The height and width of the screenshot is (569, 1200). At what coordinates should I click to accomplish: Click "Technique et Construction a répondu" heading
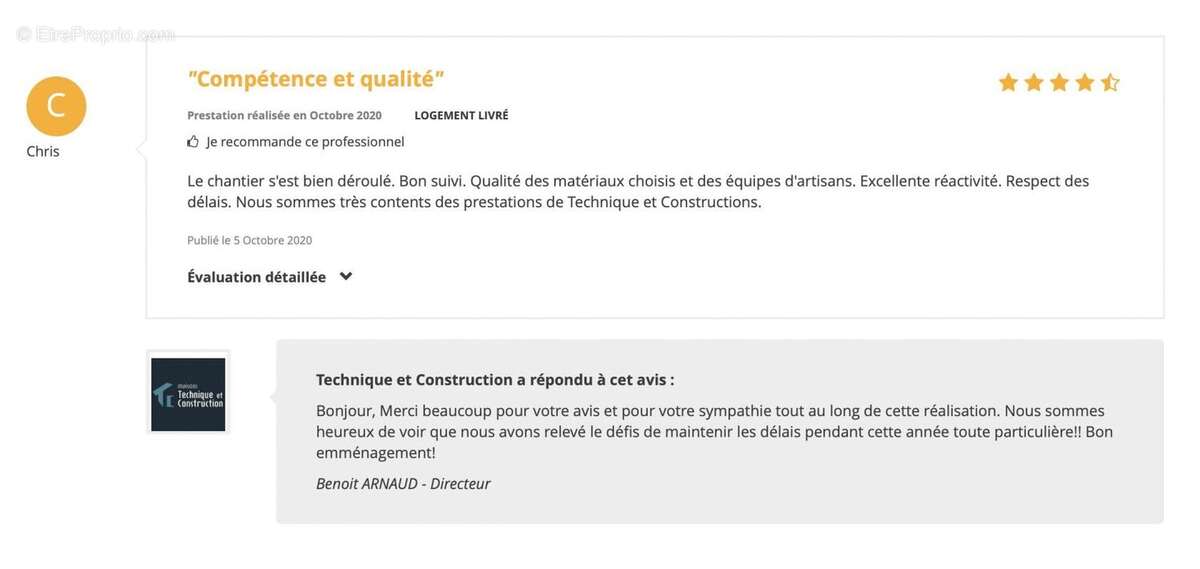coord(495,379)
